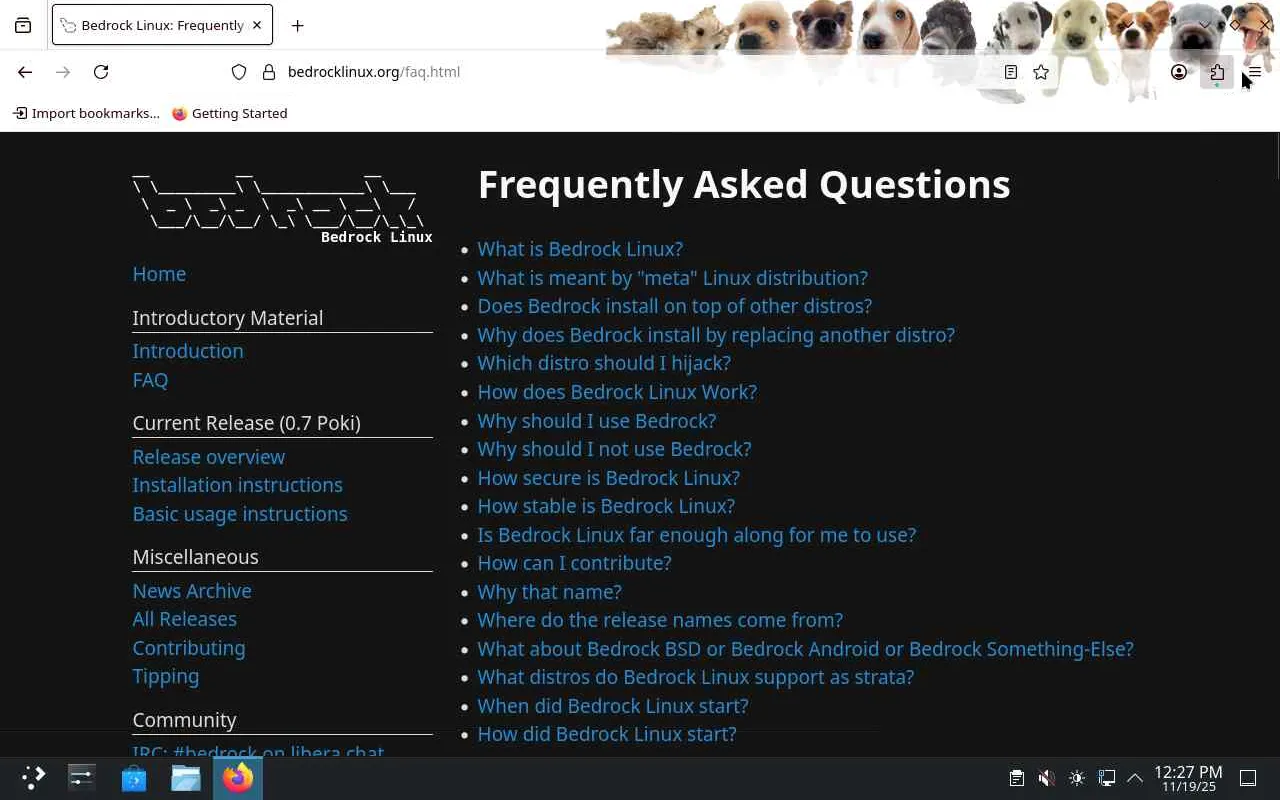Expand hidden system tray icons
This screenshot has width=1280, height=800.
click(x=1135, y=778)
